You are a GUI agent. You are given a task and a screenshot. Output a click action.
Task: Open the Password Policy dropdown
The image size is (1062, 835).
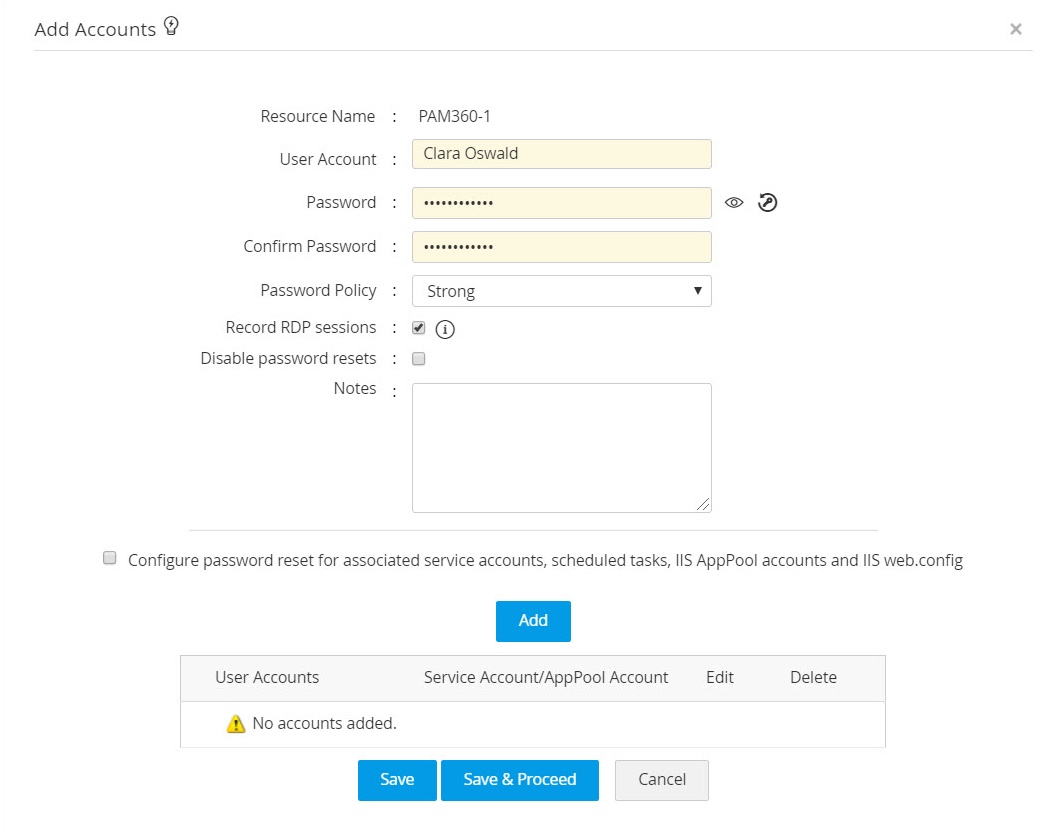click(x=561, y=291)
